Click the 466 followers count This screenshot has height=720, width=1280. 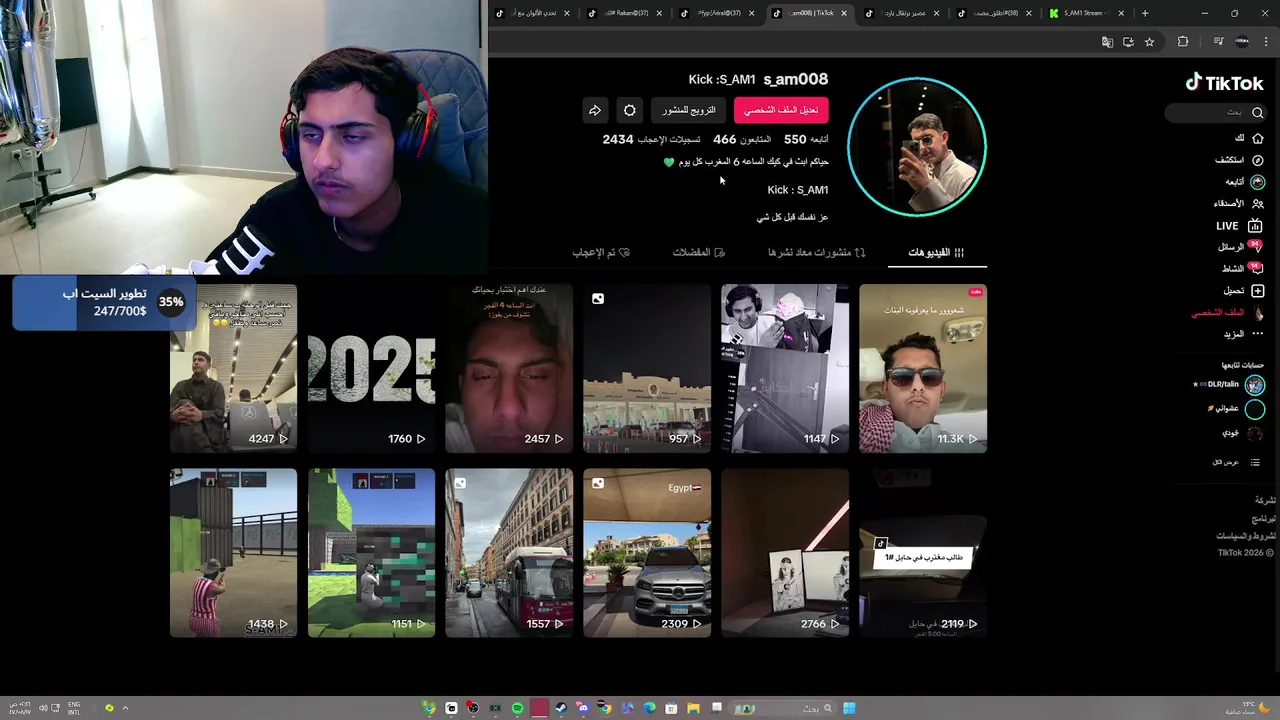coord(742,140)
